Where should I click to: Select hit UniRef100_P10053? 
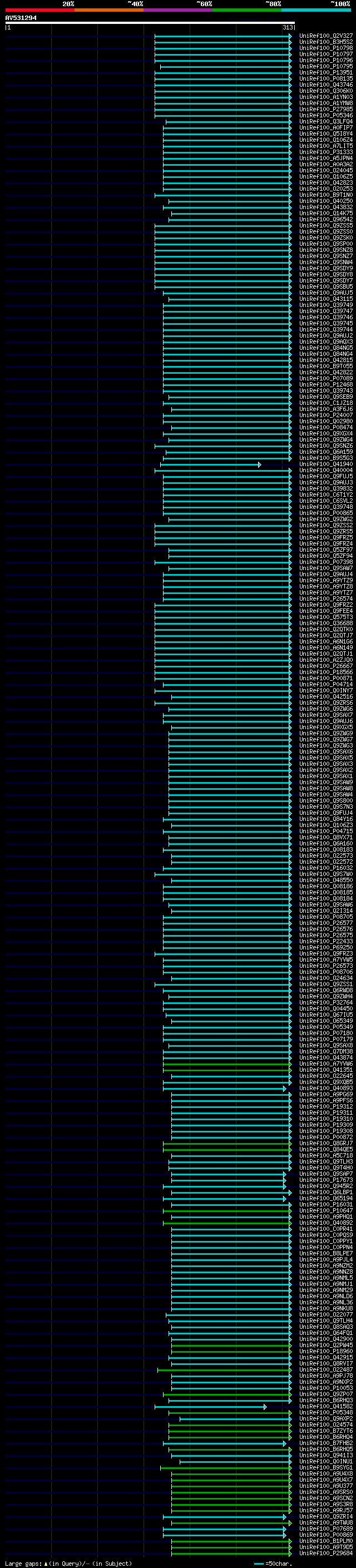[x=326, y=1387]
